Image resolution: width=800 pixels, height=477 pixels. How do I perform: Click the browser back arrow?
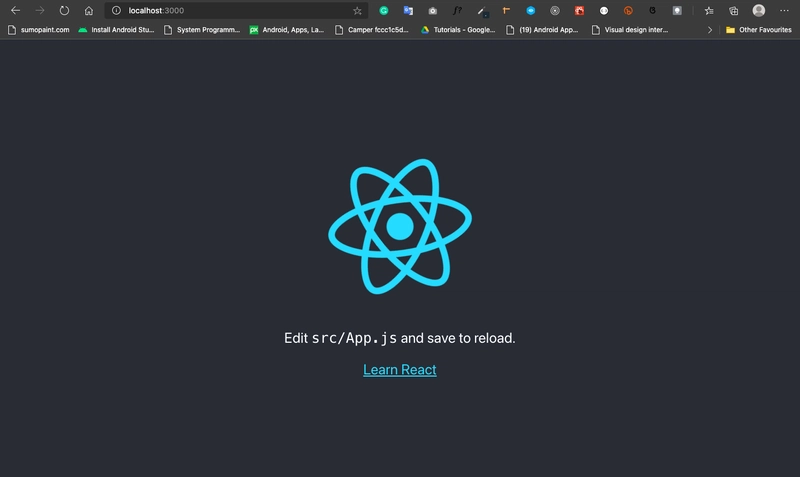(15, 11)
